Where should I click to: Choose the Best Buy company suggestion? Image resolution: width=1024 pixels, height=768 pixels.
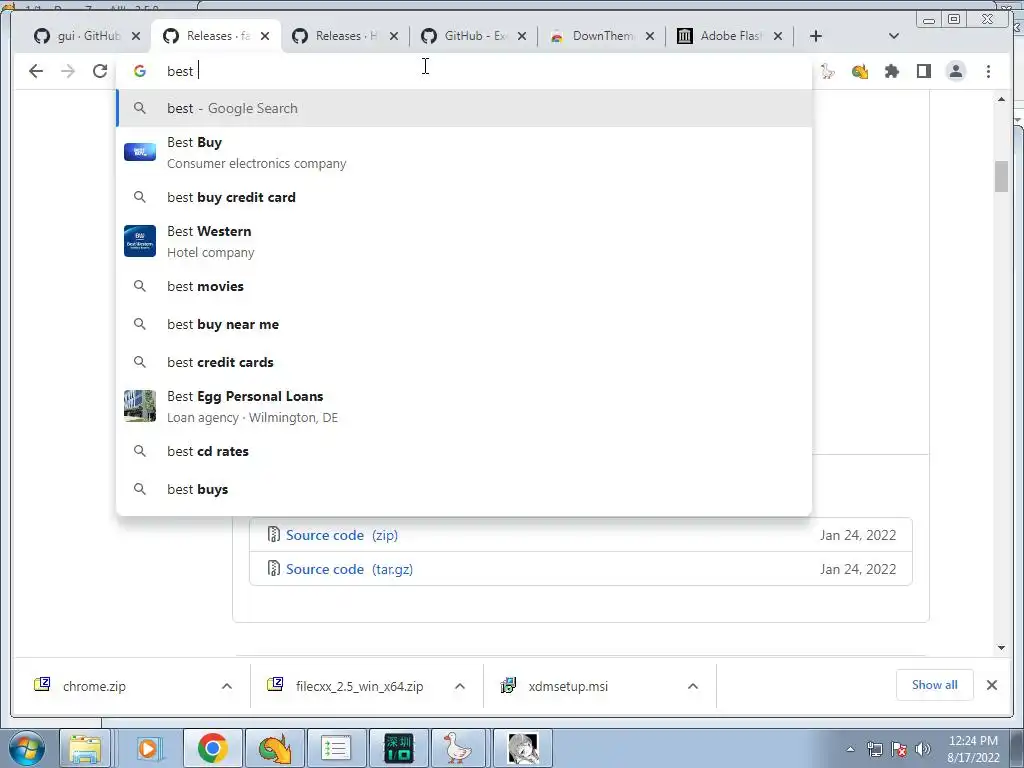(464, 152)
